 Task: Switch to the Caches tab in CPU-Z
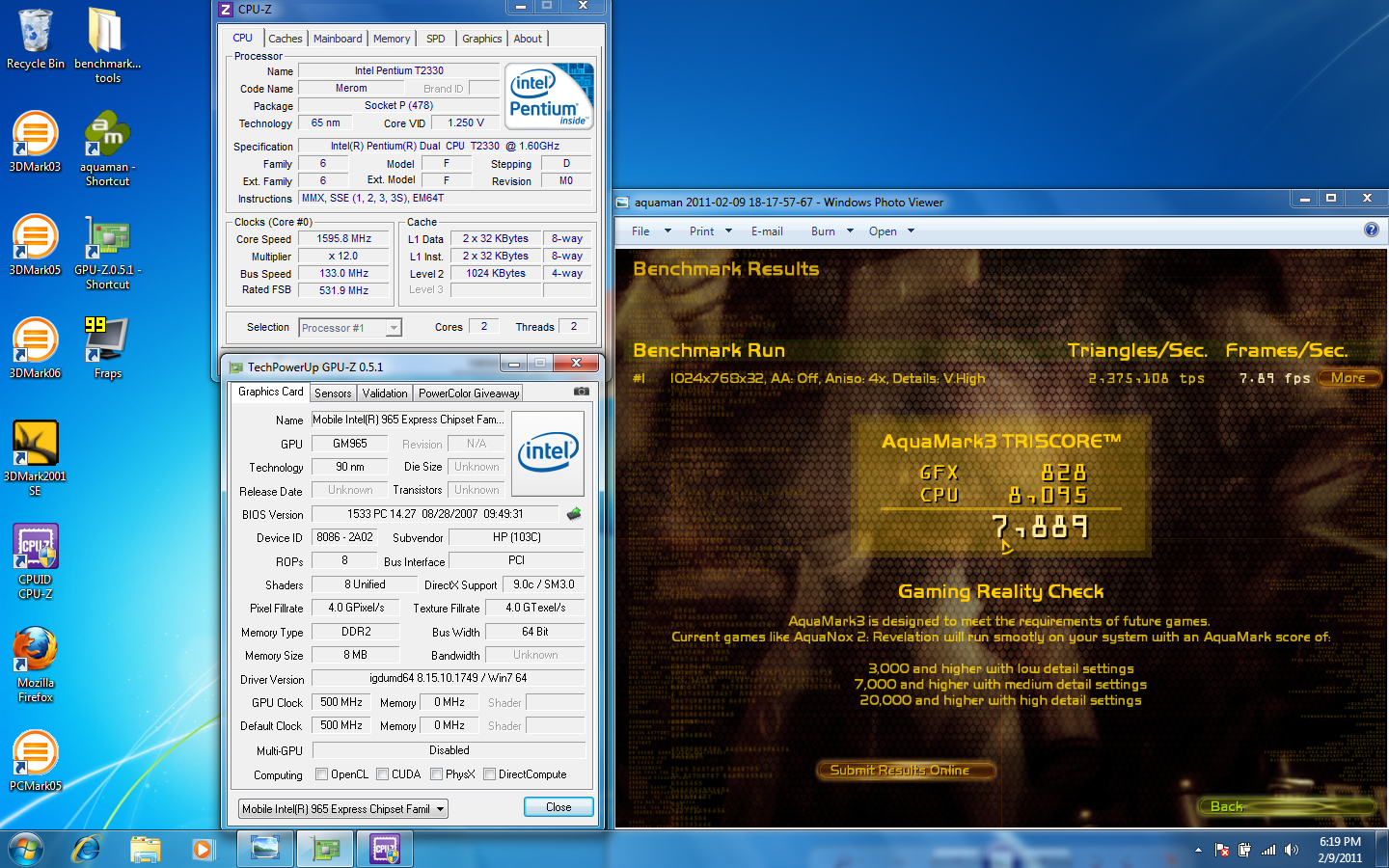pos(286,39)
